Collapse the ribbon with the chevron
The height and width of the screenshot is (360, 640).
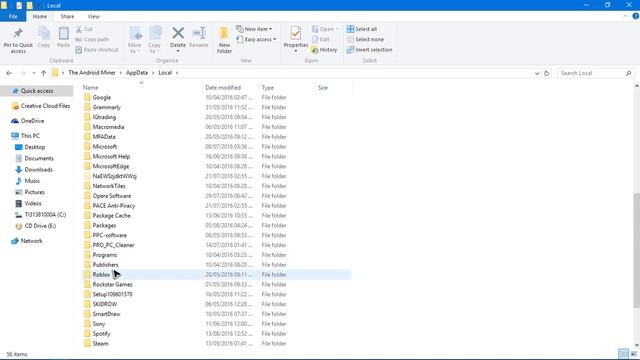click(625, 16)
